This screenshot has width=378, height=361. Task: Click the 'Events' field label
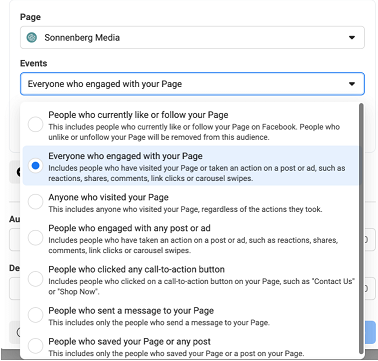(34, 63)
